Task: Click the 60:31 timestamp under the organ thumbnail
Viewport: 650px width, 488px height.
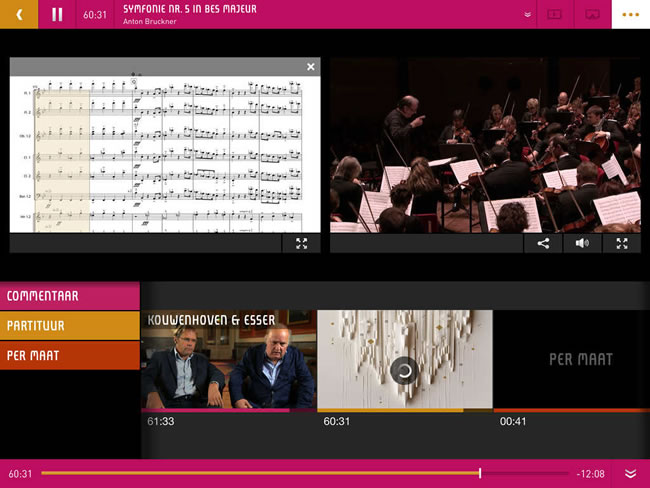Action: tap(337, 421)
